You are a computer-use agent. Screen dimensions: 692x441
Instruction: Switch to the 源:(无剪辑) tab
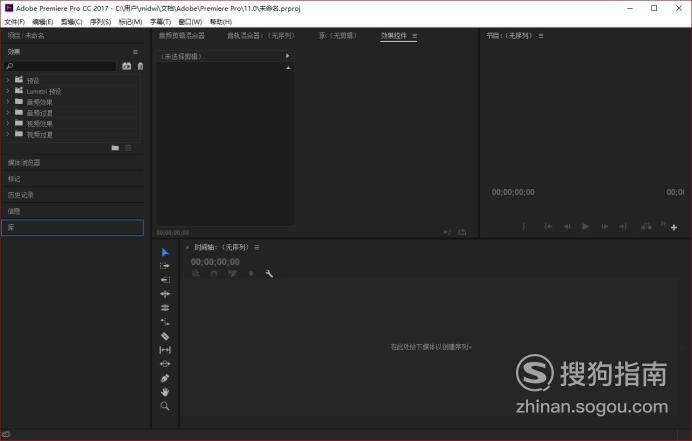click(x=338, y=36)
